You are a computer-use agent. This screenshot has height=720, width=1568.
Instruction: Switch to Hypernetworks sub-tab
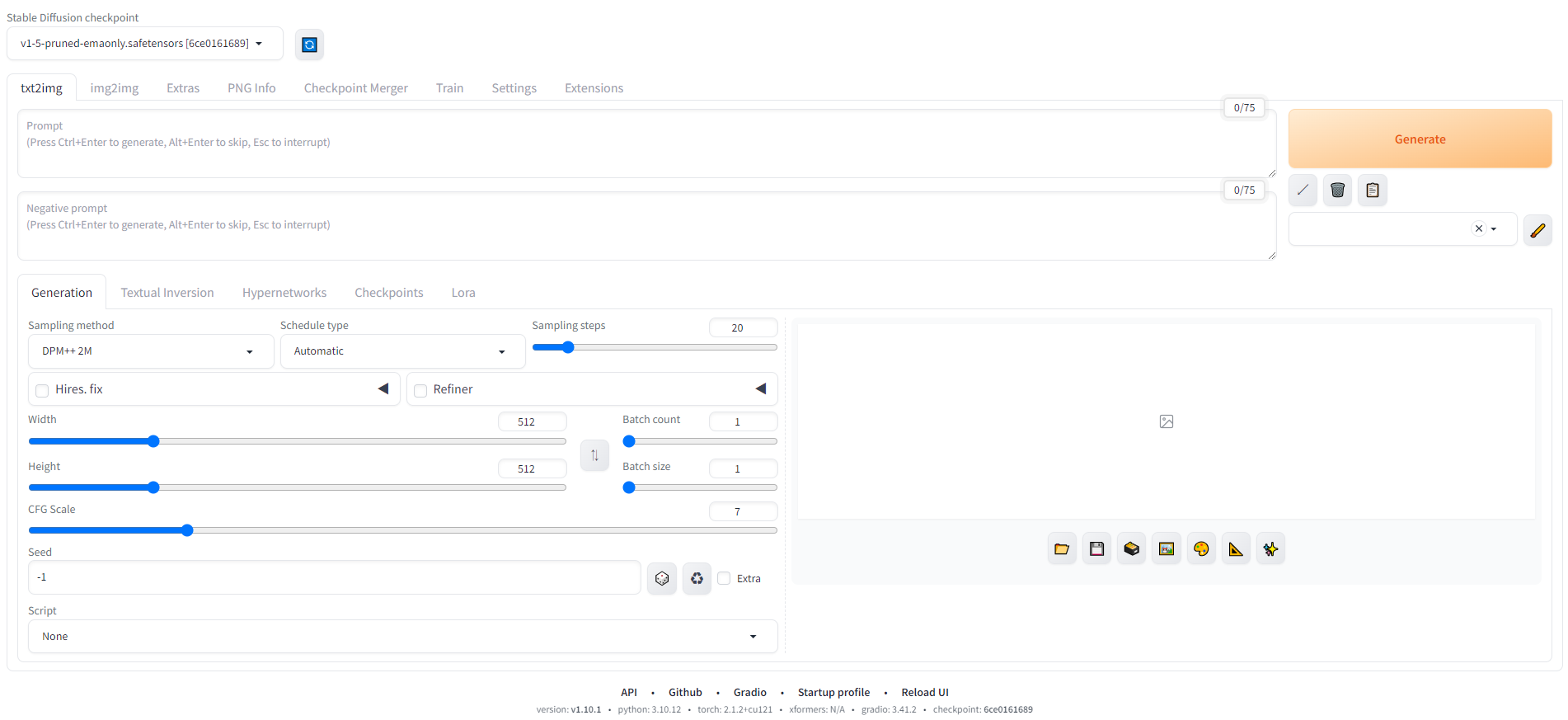tap(284, 293)
